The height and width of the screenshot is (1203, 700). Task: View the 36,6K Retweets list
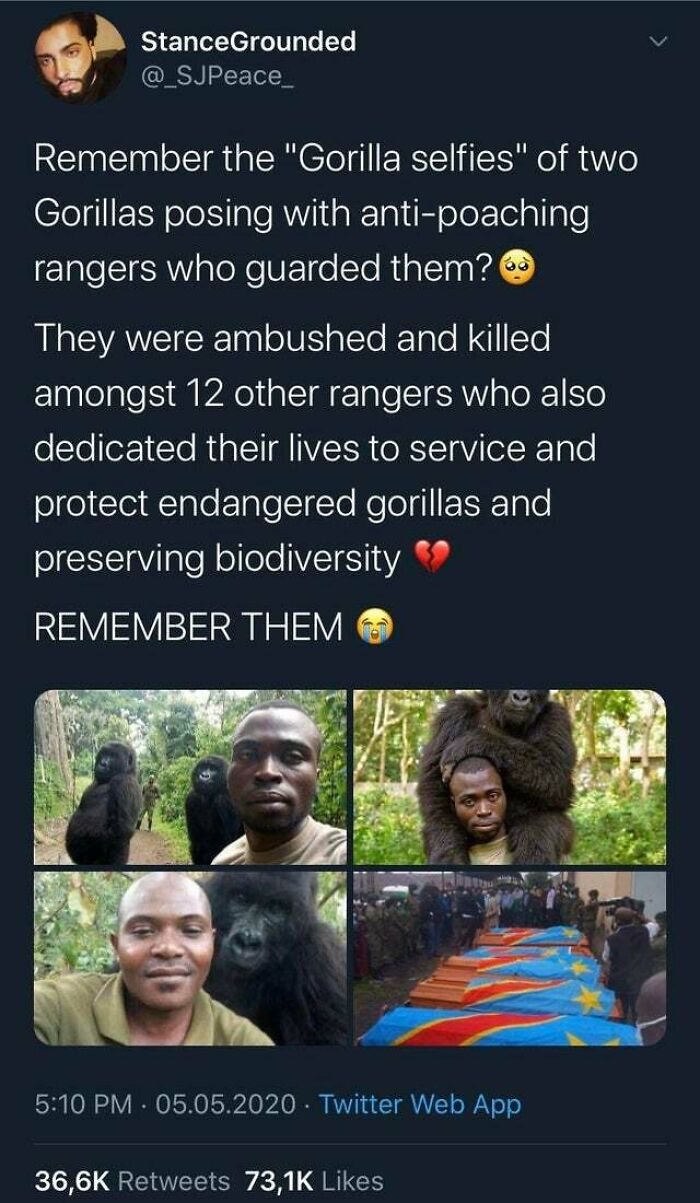(x=132, y=1180)
